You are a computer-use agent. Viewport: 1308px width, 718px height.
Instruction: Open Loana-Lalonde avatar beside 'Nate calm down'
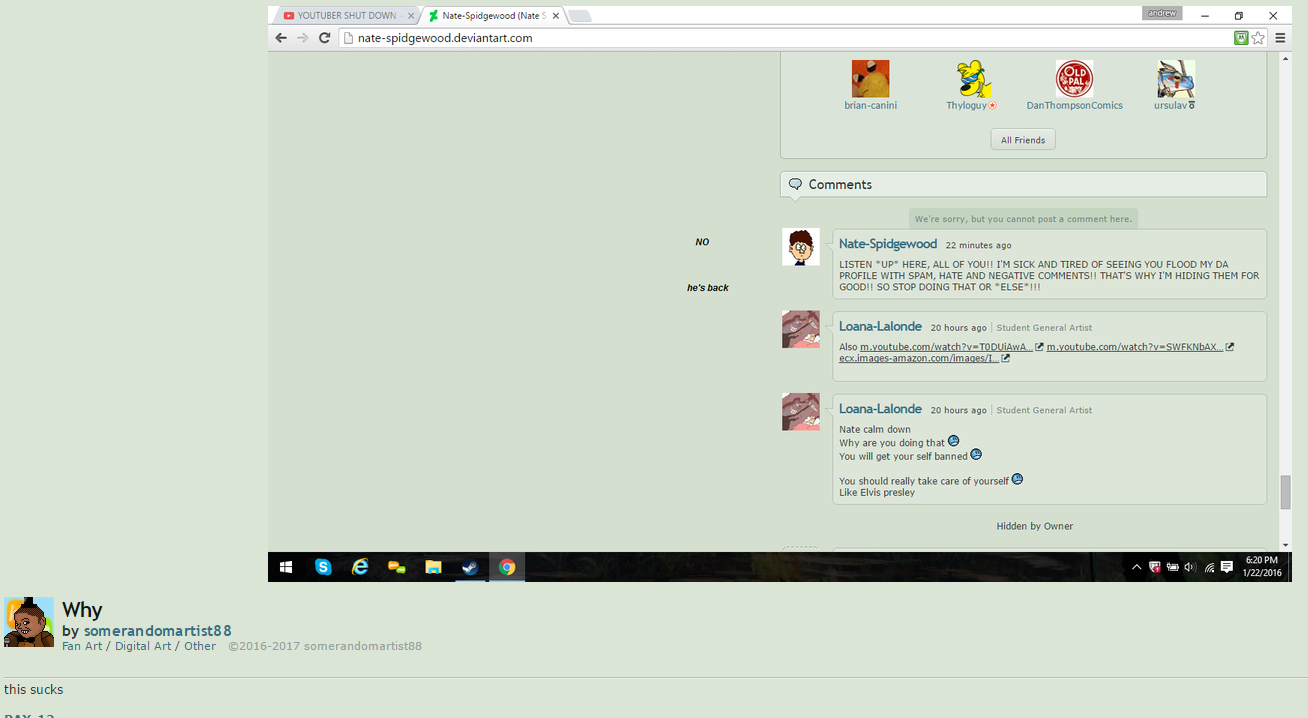pyautogui.click(x=801, y=412)
